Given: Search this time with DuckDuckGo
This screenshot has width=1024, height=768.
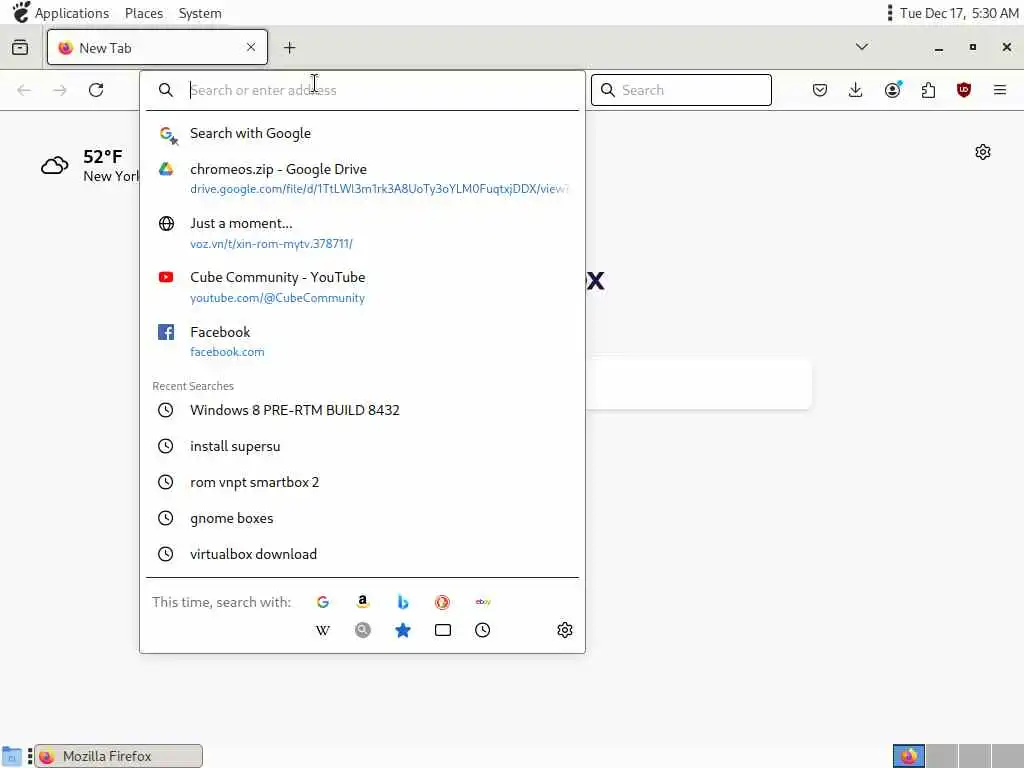Looking at the screenshot, I should pyautogui.click(x=443, y=602).
